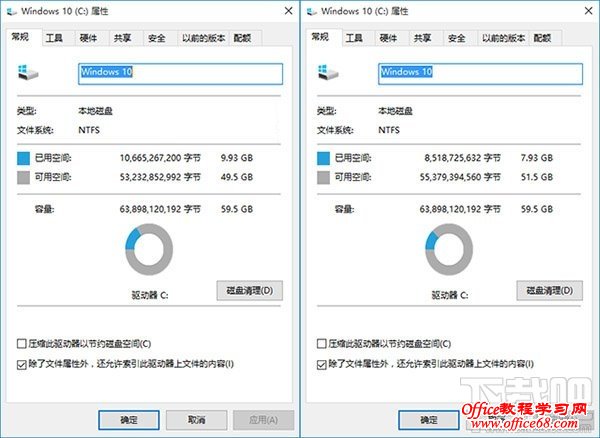Click the donut usage chart in left dialog
The height and width of the screenshot is (438, 600).
149,249
